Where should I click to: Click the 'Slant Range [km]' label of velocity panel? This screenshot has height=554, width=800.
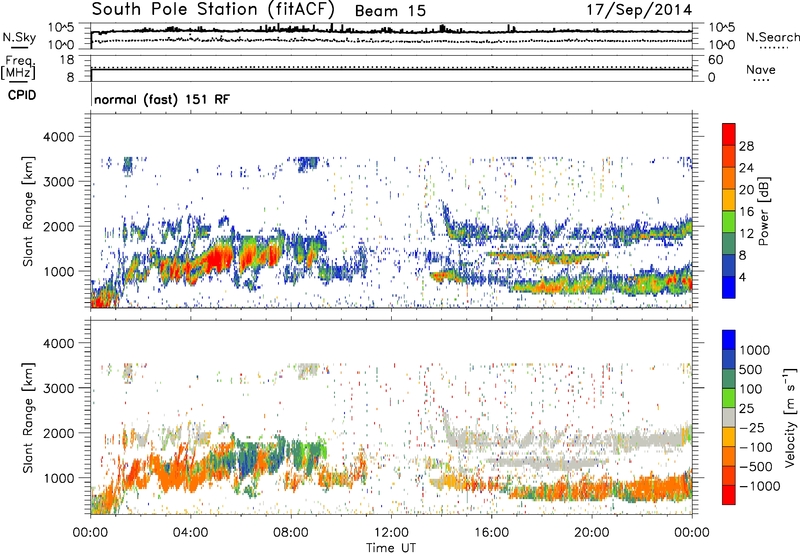[x=28, y=418]
